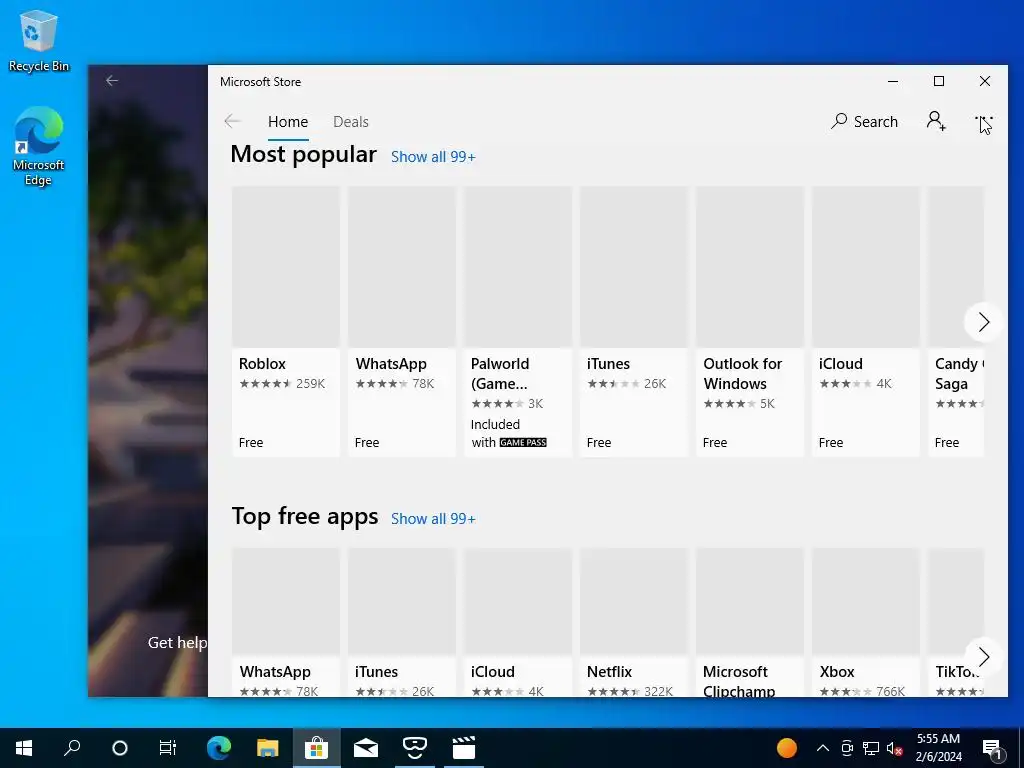The height and width of the screenshot is (768, 1024).
Task: Open WhatsApp in Top free apps
Action: pyautogui.click(x=286, y=601)
